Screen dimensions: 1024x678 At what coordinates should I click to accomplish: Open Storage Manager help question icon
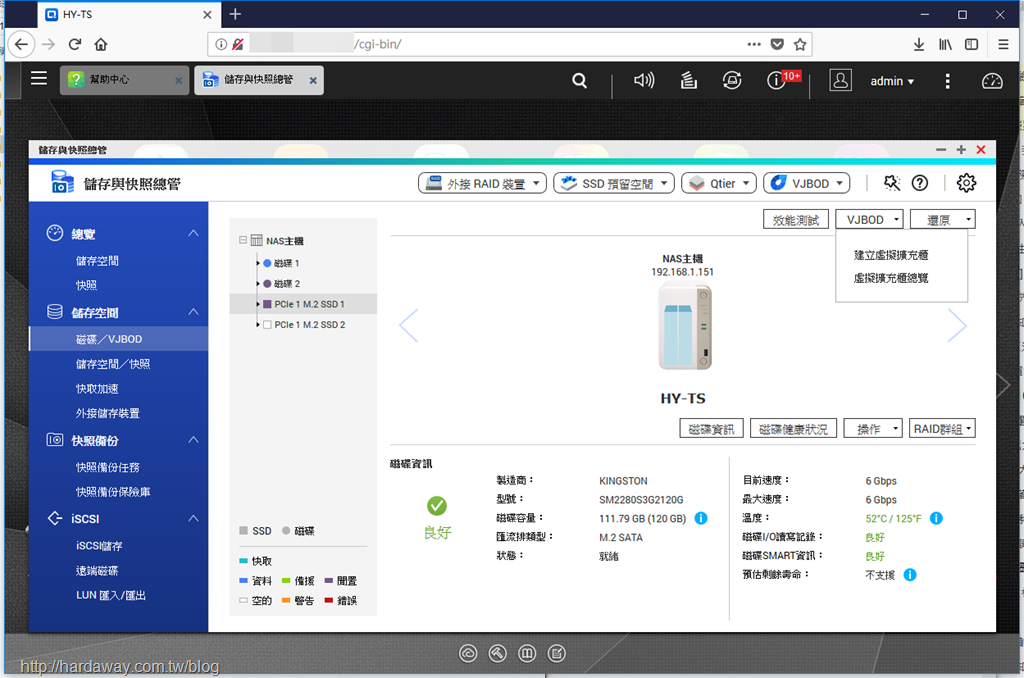tap(920, 183)
